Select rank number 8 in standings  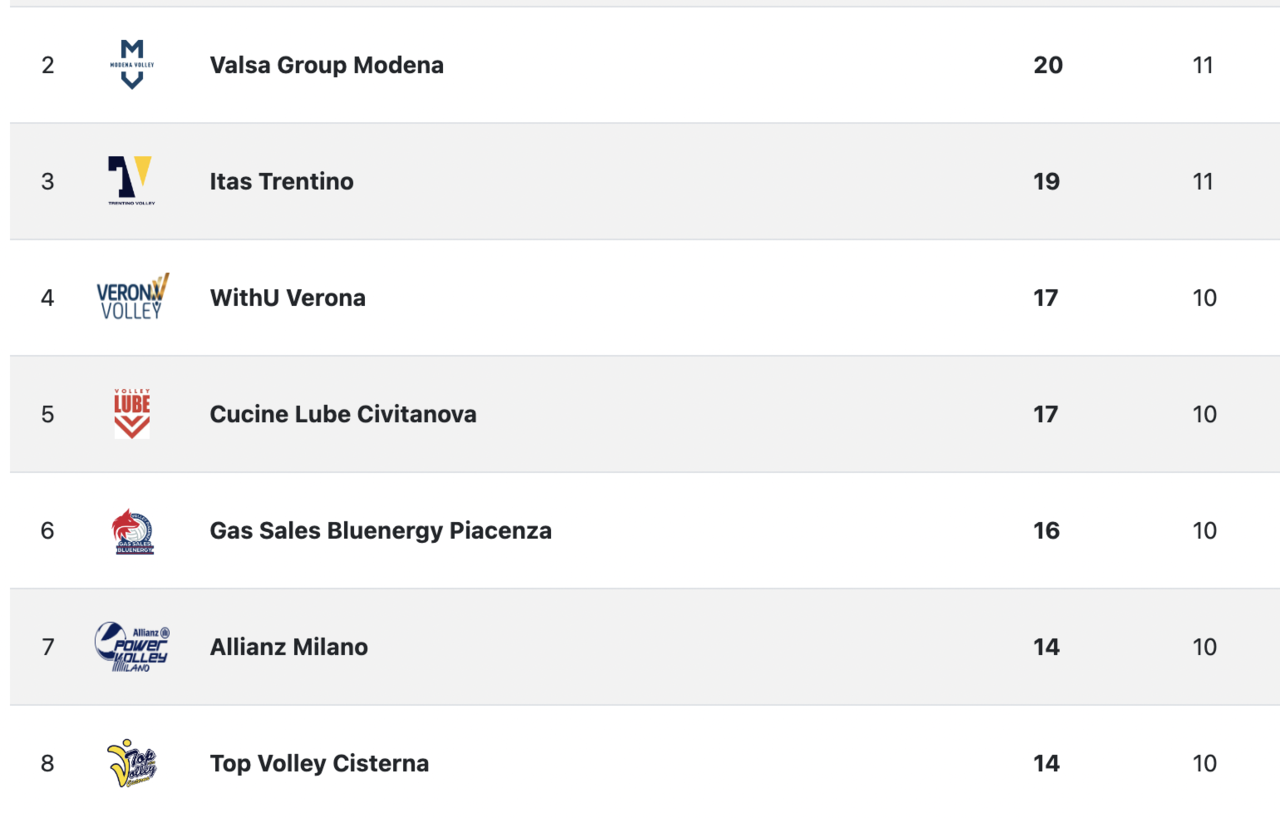47,764
